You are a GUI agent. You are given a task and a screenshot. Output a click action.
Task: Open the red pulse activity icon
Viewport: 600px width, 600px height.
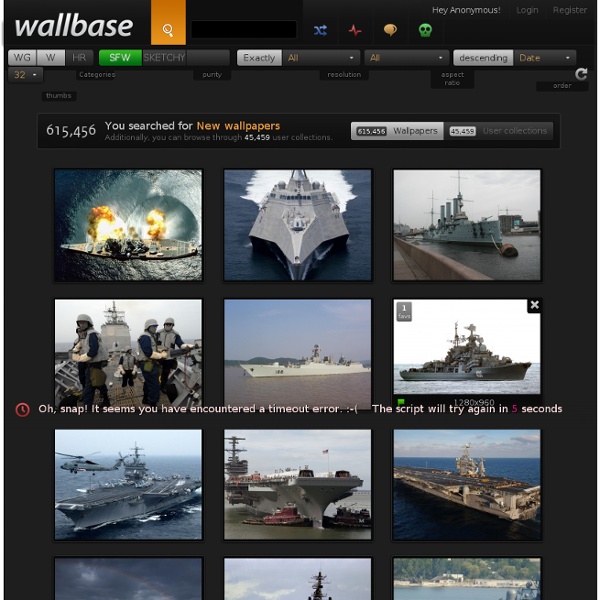tap(355, 30)
